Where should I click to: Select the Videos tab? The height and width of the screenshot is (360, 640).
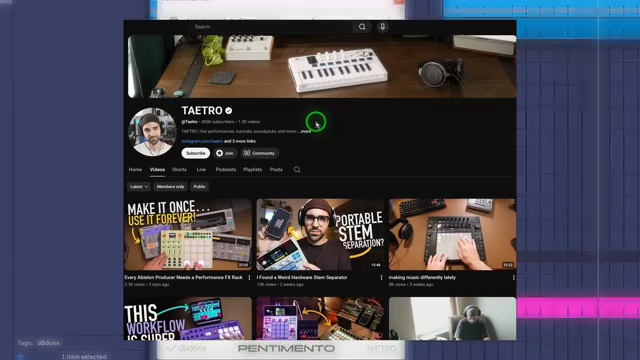157,169
